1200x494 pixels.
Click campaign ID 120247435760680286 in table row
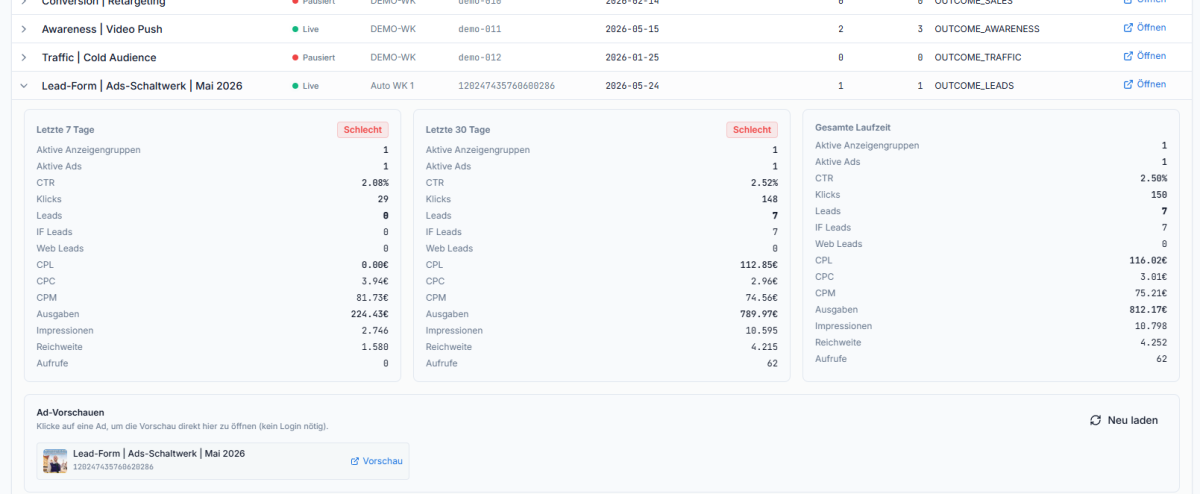tap(507, 86)
